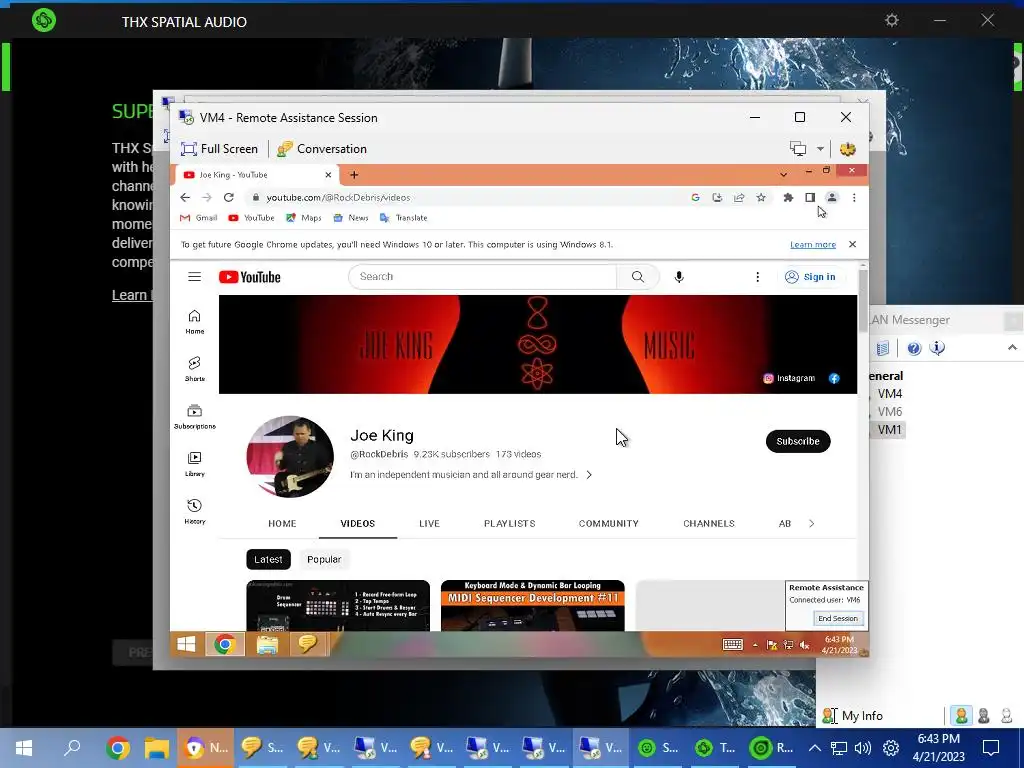
Task: Click the End Session button in Remote Assistance popup
Action: [839, 618]
